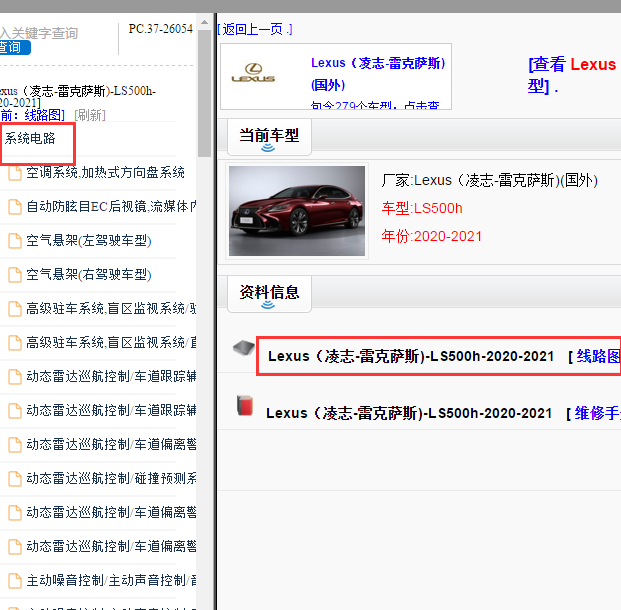Open 自动防眩目EC后视镜 entry
Image resolution: width=621 pixels, height=610 pixels.
pos(111,207)
